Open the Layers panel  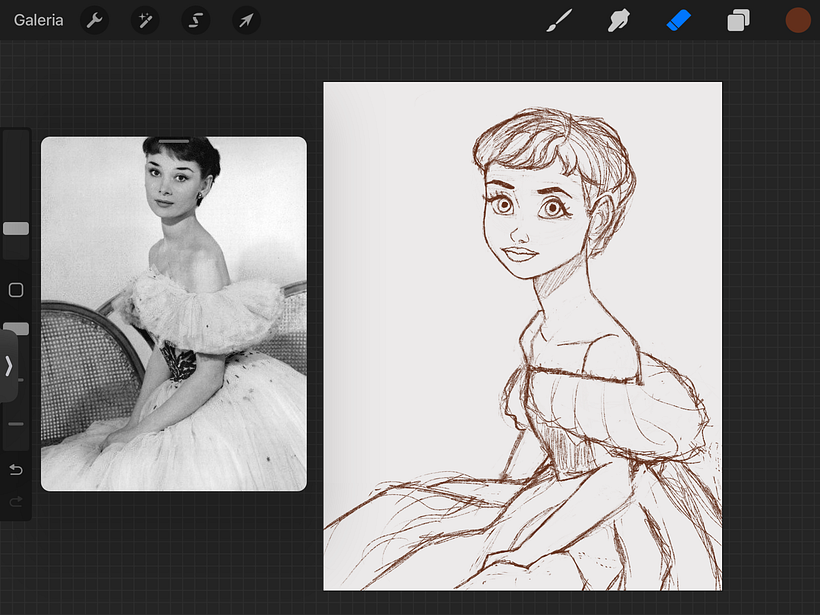[738, 20]
